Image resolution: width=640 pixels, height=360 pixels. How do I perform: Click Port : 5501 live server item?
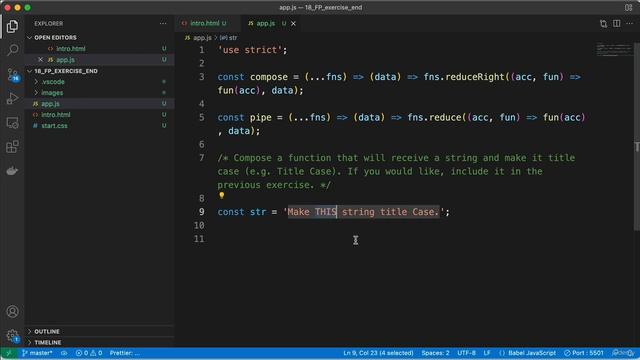point(584,353)
